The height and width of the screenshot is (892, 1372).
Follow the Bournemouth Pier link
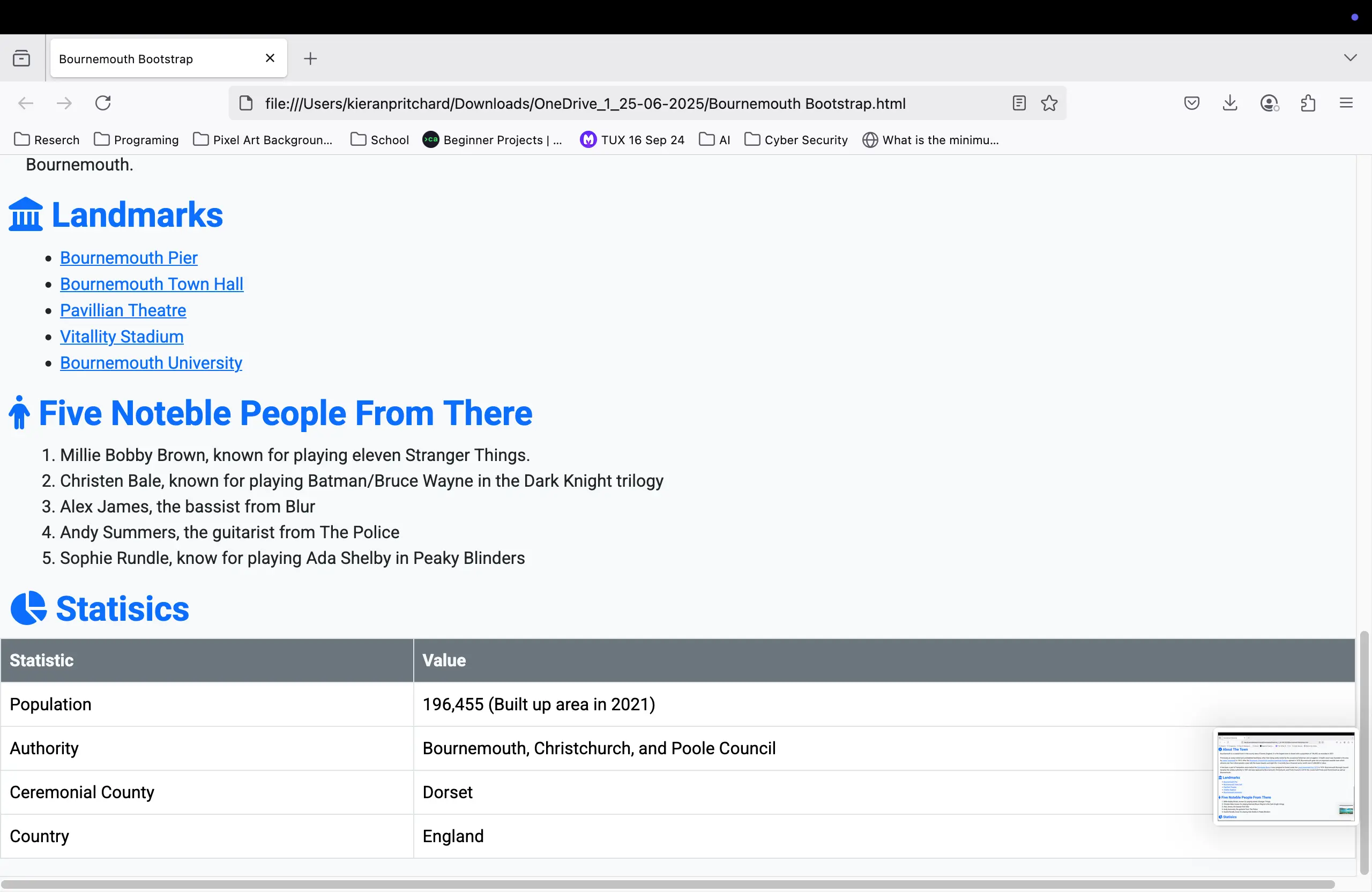128,258
